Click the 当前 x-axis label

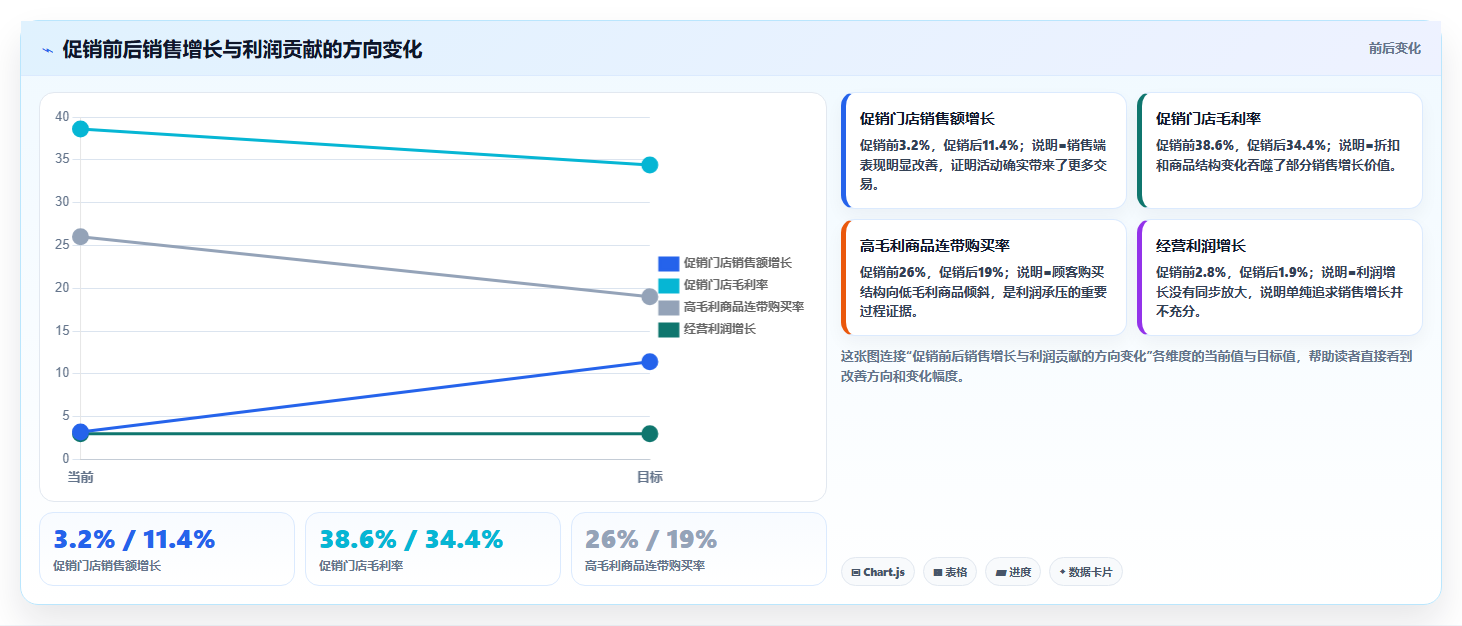tap(81, 477)
